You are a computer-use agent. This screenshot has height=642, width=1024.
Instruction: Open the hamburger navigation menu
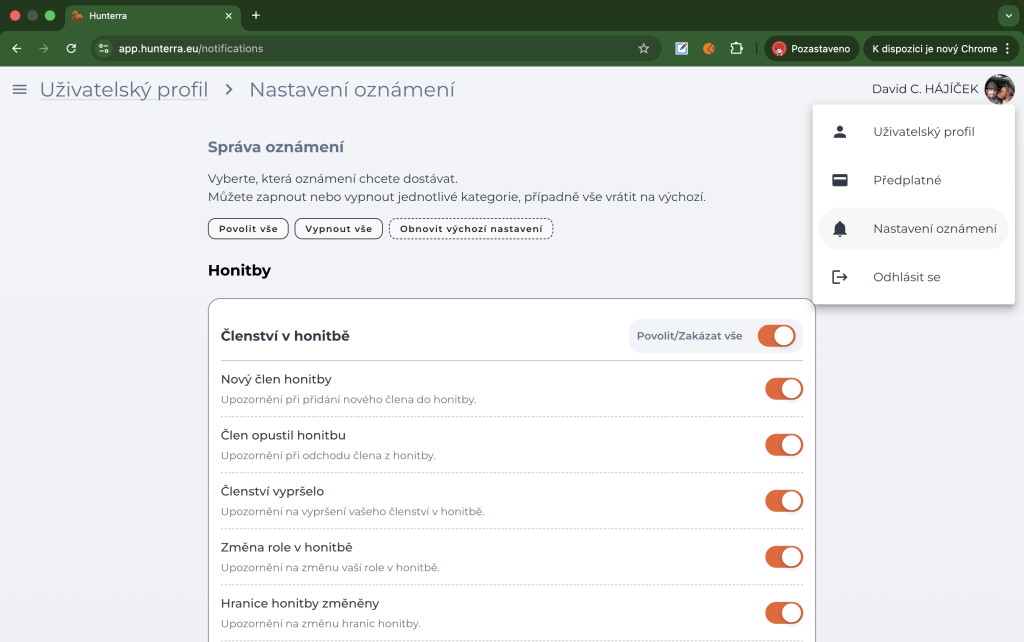pos(19,90)
